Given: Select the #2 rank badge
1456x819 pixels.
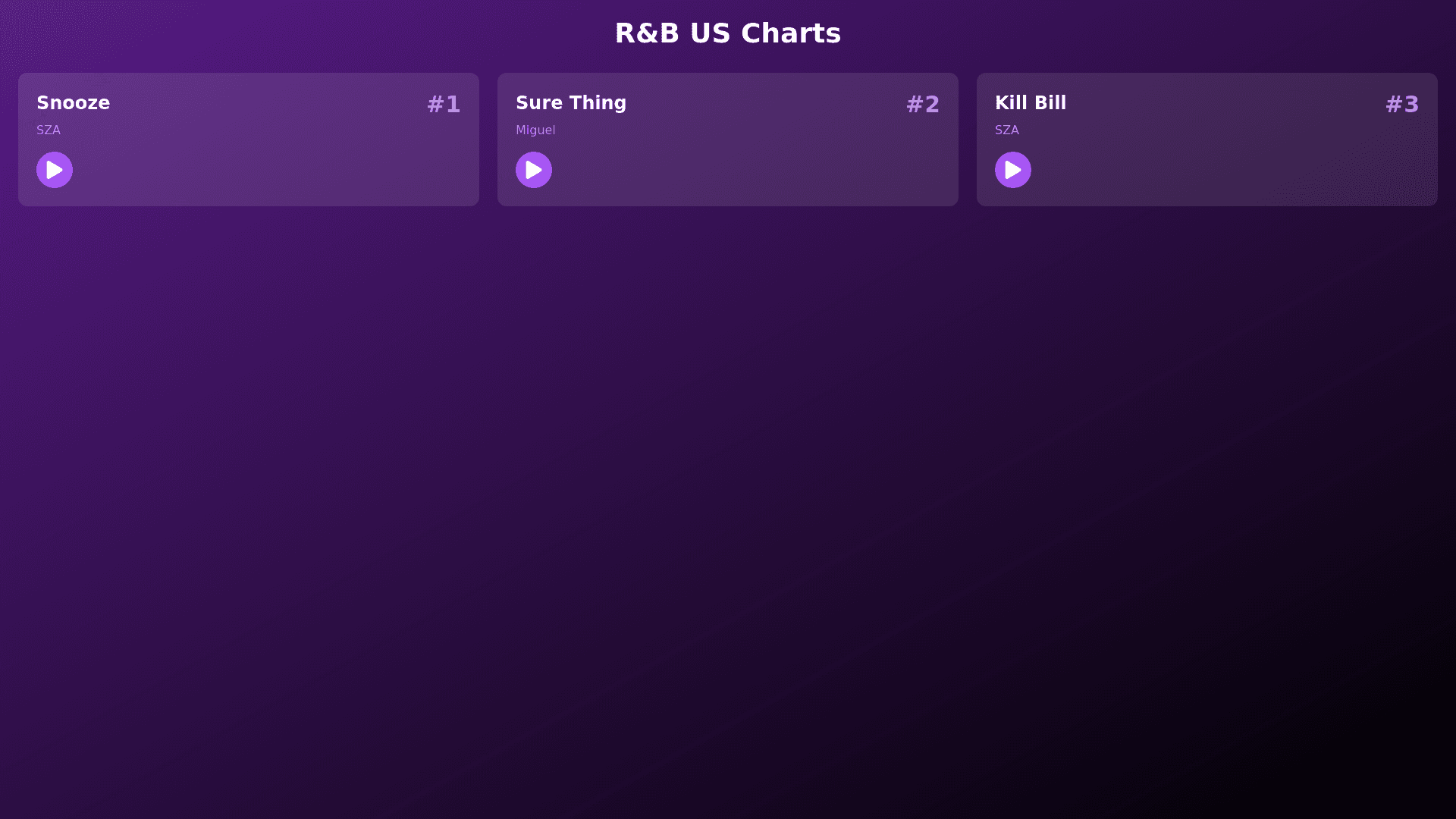Looking at the screenshot, I should tap(923, 105).
